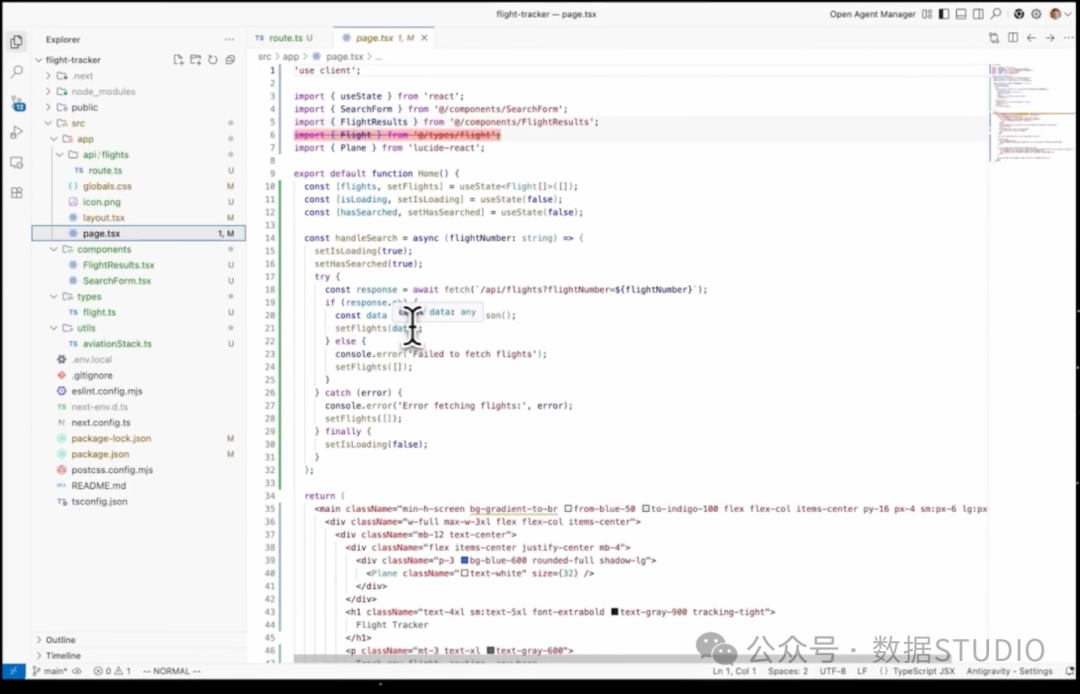The height and width of the screenshot is (694, 1080).
Task: Create a new file in flight-tracker
Action: pos(178,60)
